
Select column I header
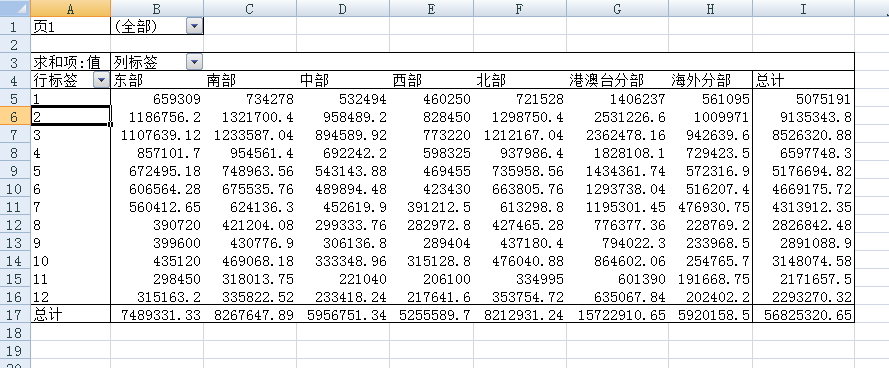click(x=803, y=9)
